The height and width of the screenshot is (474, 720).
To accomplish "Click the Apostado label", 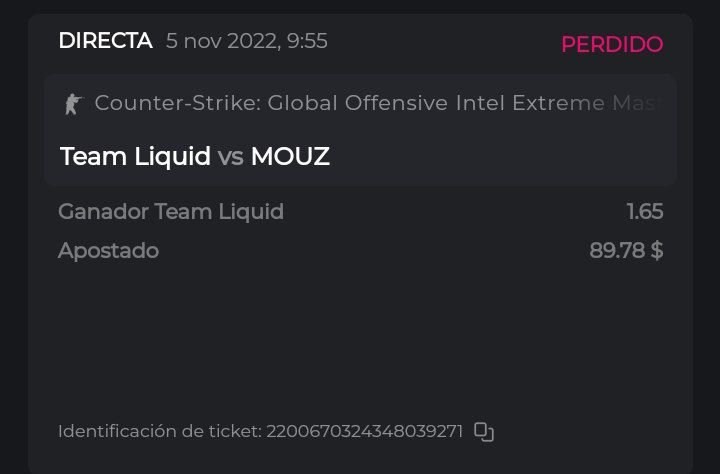I will (x=108, y=250).
